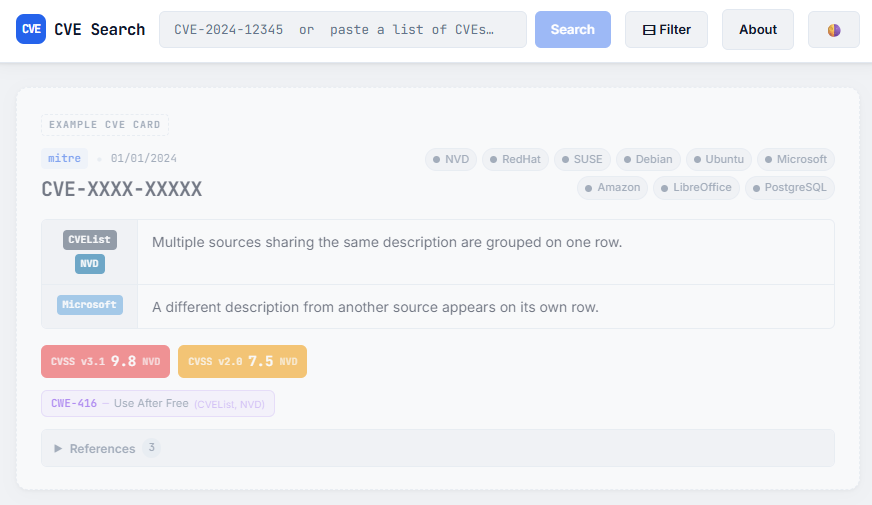Click the PostgreSQL source pill

790,188
